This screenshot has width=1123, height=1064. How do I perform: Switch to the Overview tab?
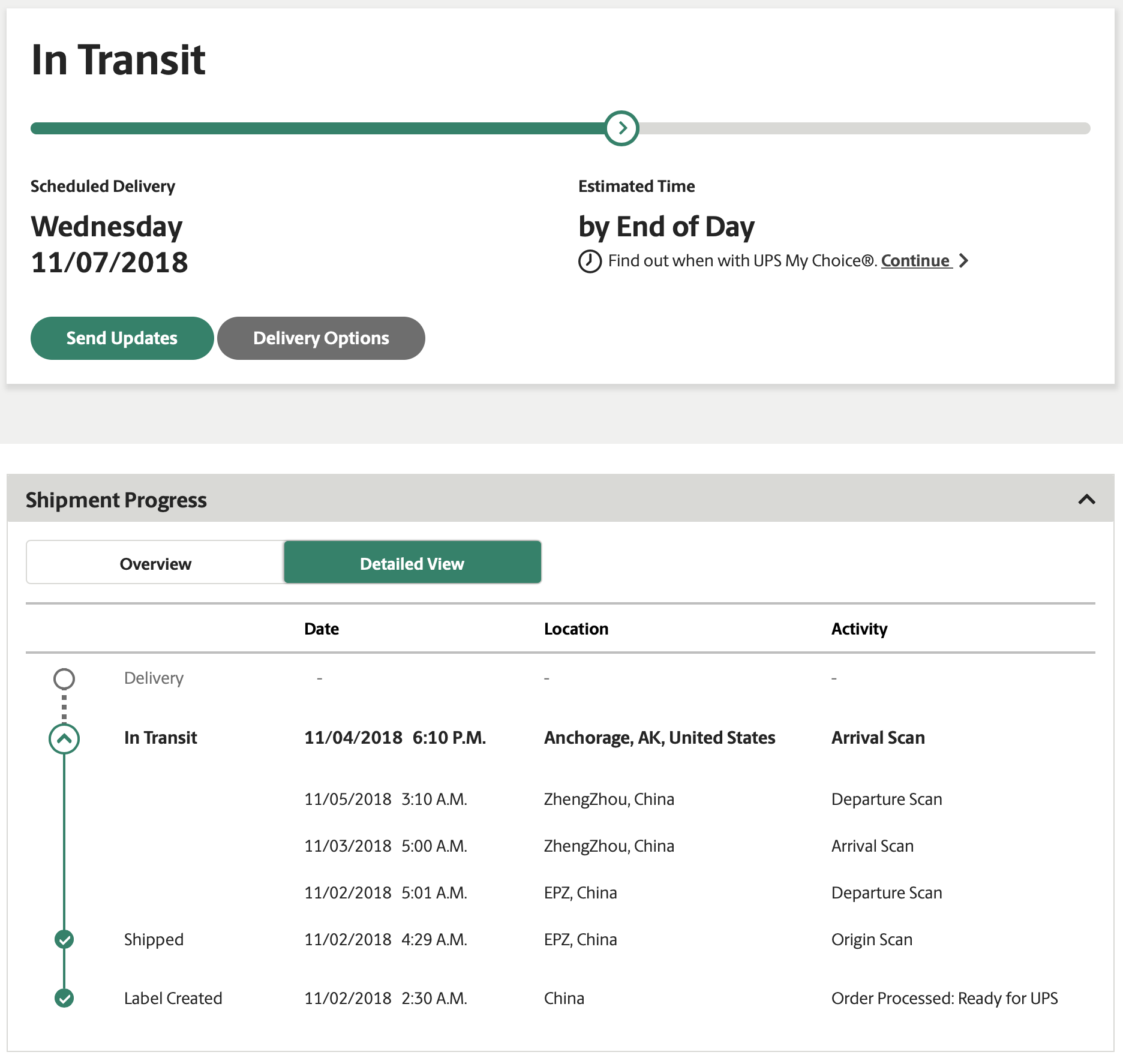click(155, 563)
